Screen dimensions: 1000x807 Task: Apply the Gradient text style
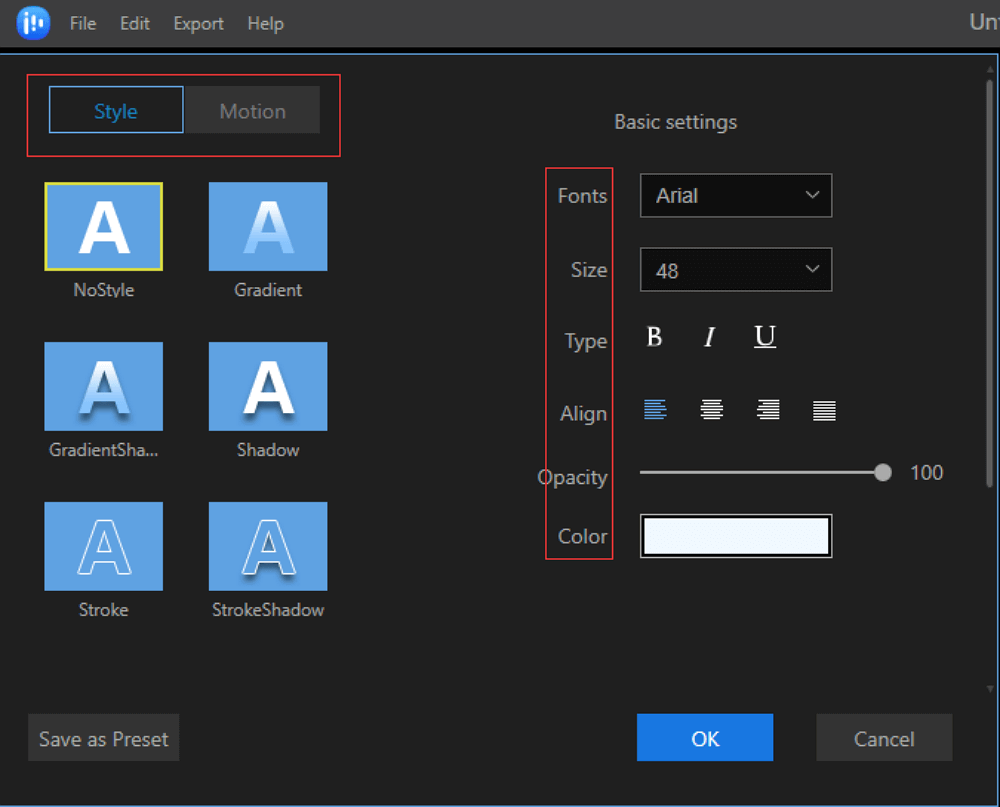point(267,227)
